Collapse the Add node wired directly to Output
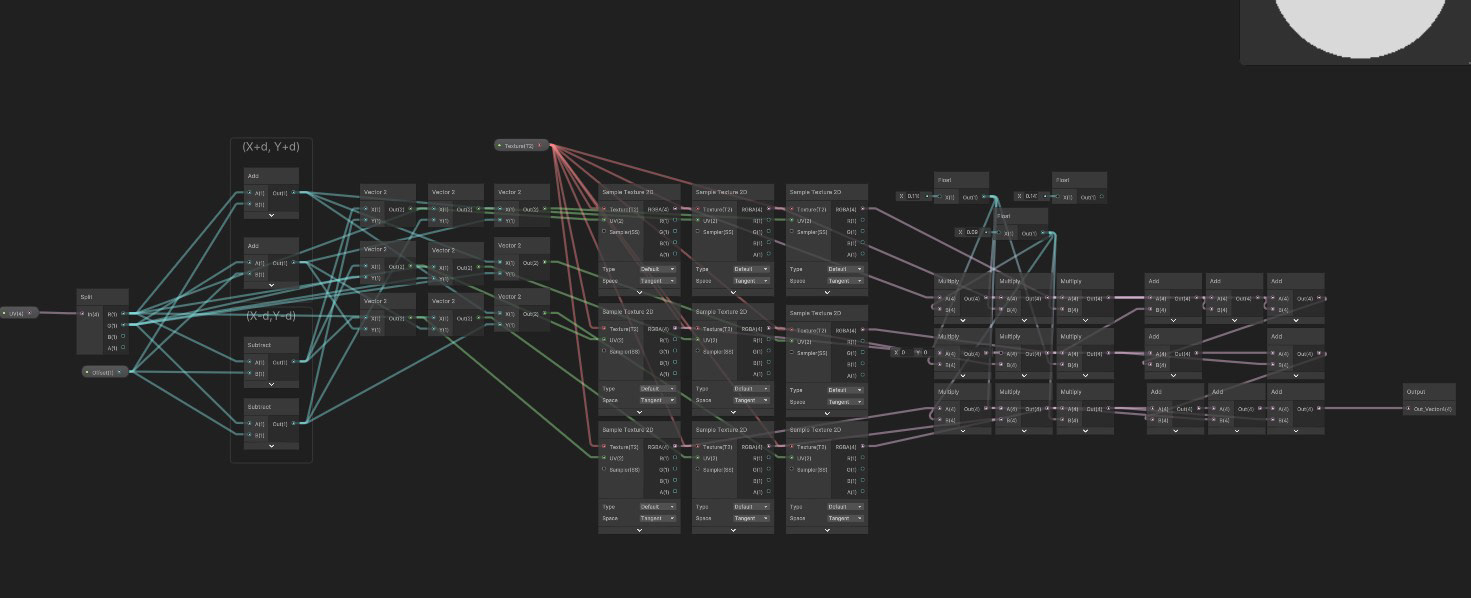The width and height of the screenshot is (1471, 598). tap(1296, 431)
